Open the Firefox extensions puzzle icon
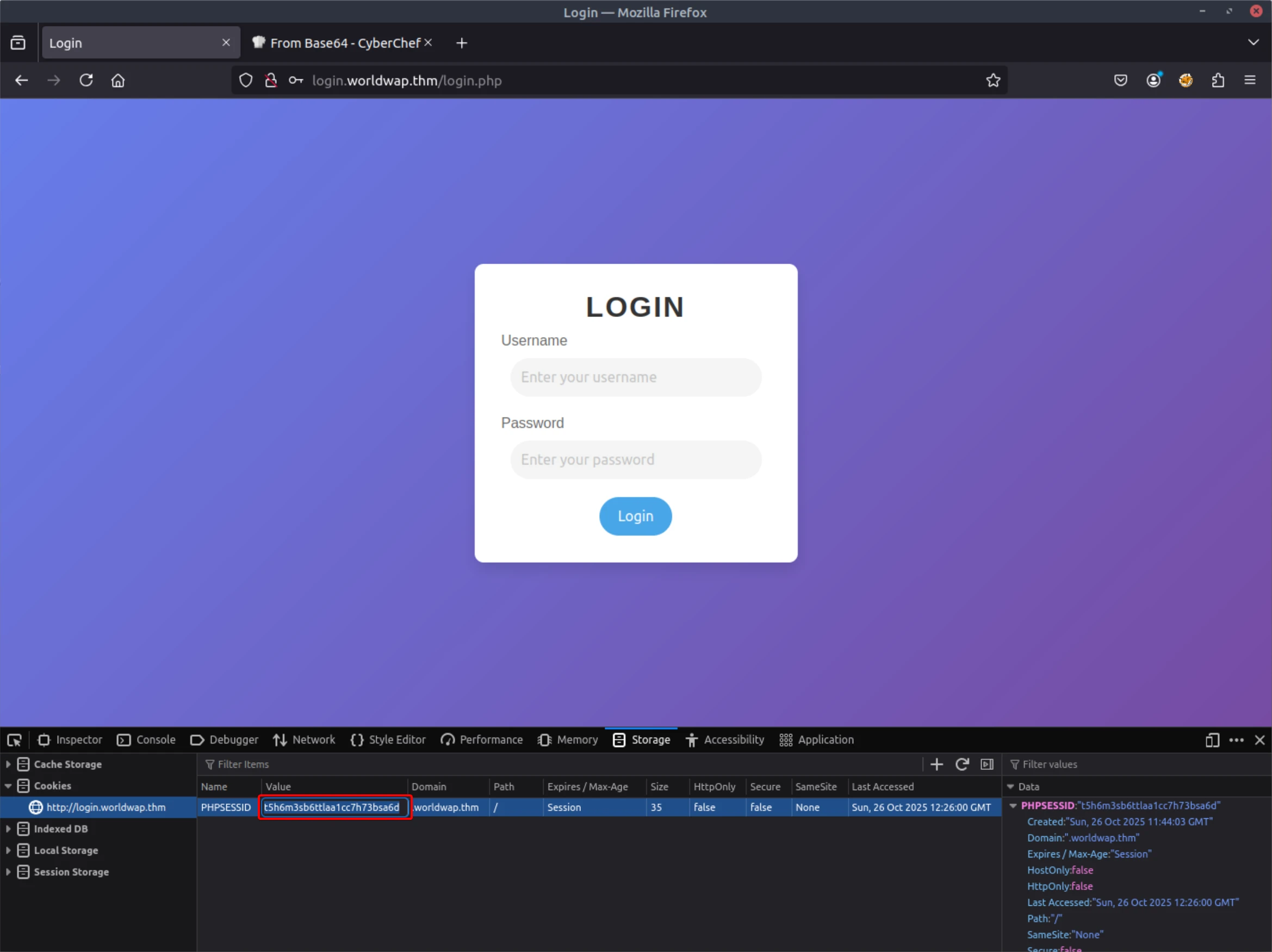 [1218, 80]
